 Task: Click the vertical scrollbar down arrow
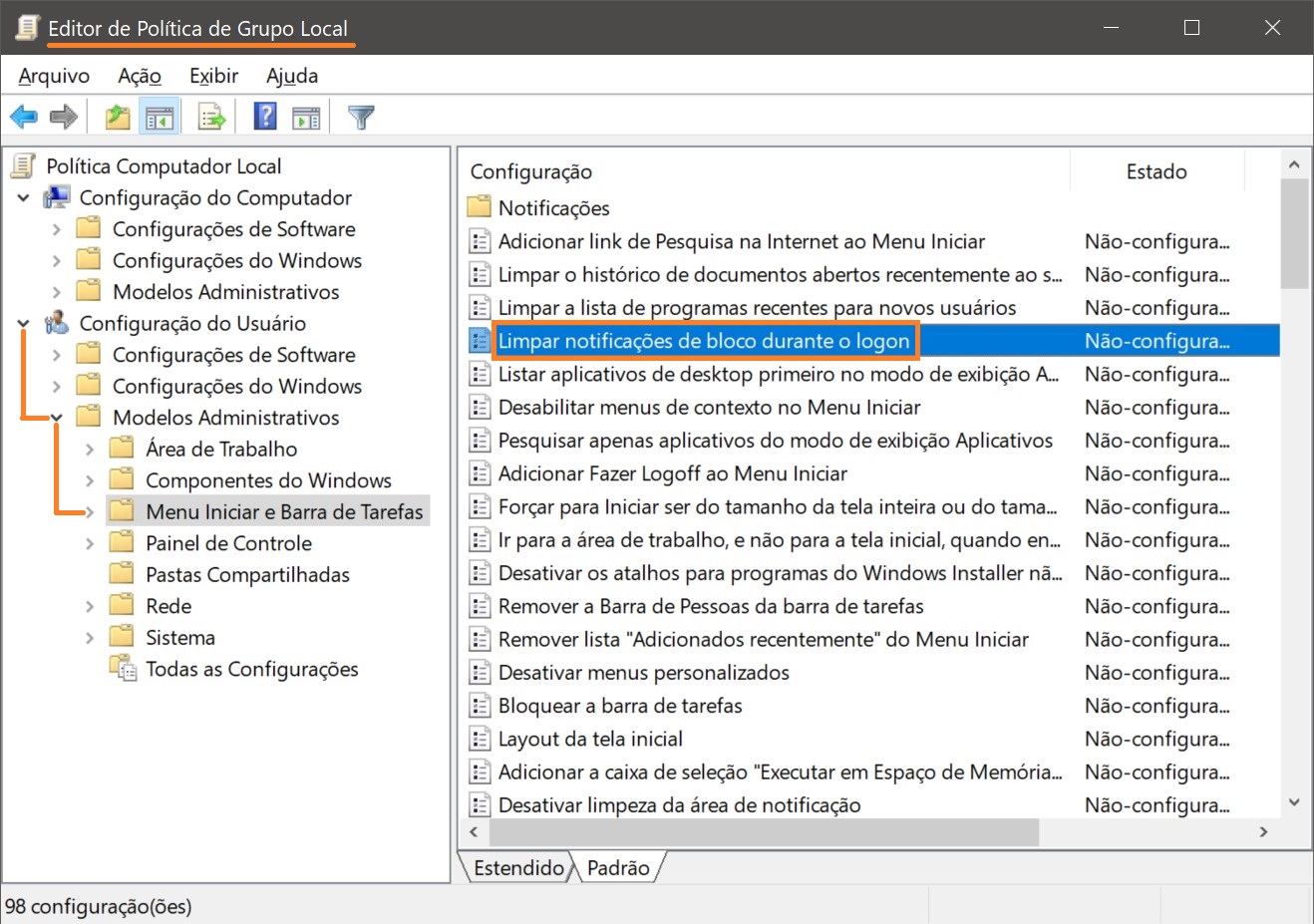(1294, 802)
